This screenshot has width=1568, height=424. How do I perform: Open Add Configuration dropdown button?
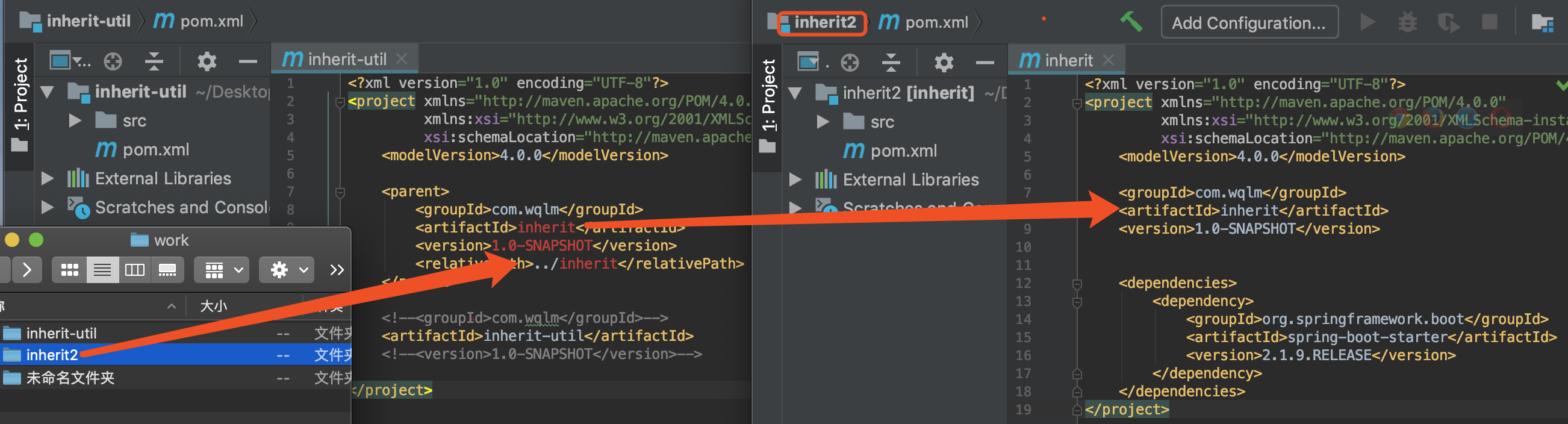(x=1249, y=22)
